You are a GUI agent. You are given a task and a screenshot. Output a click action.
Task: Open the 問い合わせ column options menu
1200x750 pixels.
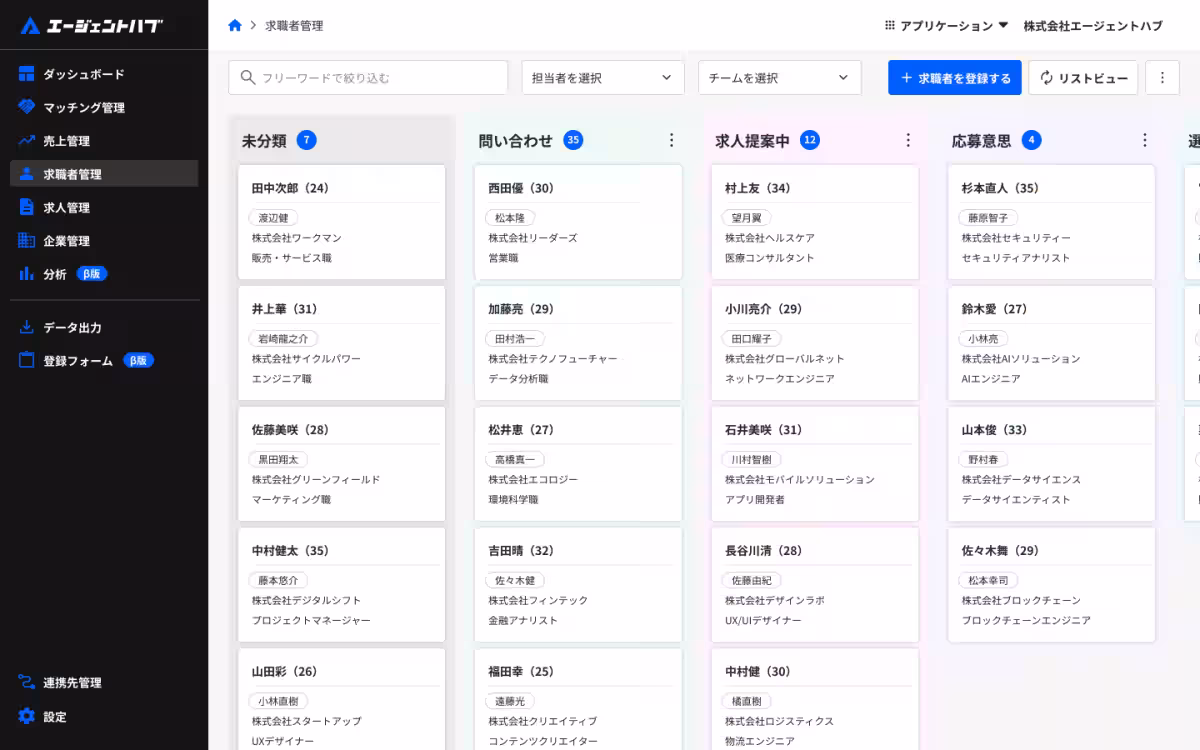coord(671,140)
